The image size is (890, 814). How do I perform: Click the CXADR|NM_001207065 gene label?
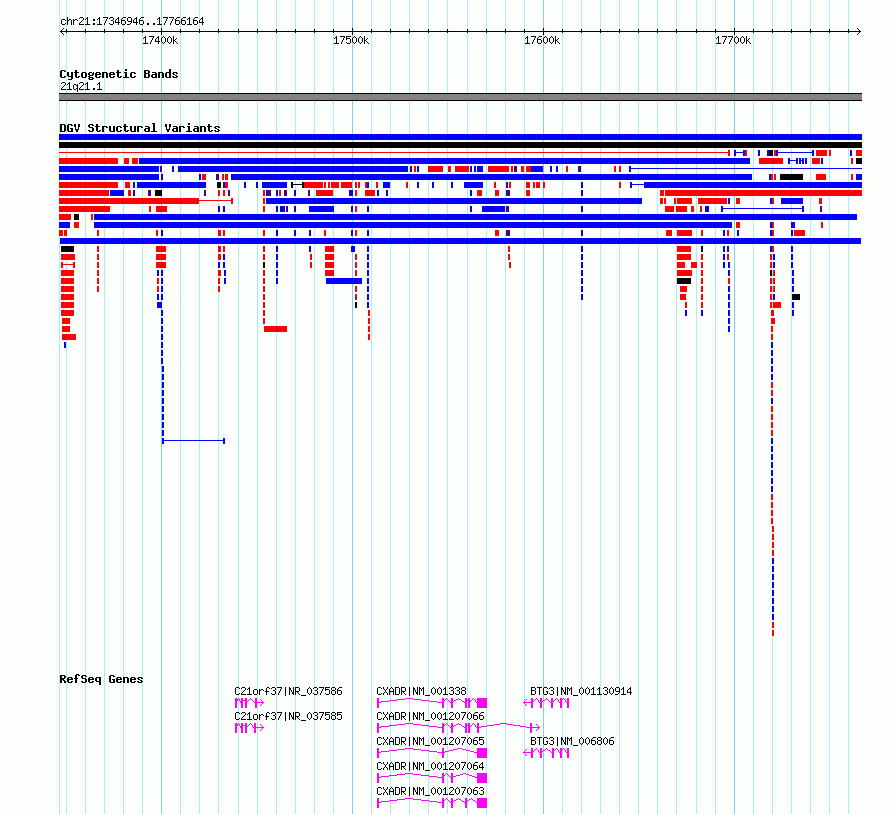430,741
